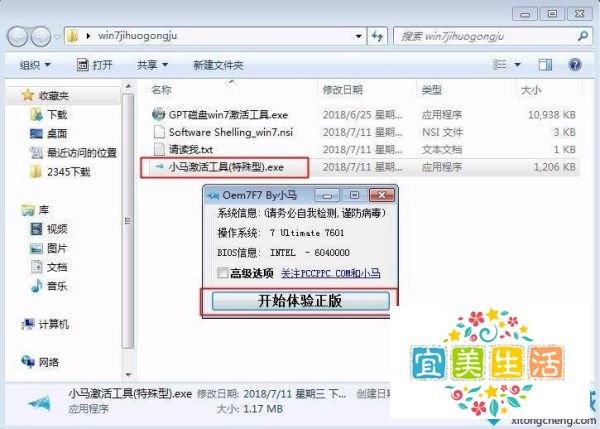
Task: Click 新建文件夹 in the toolbar
Action: (x=218, y=65)
